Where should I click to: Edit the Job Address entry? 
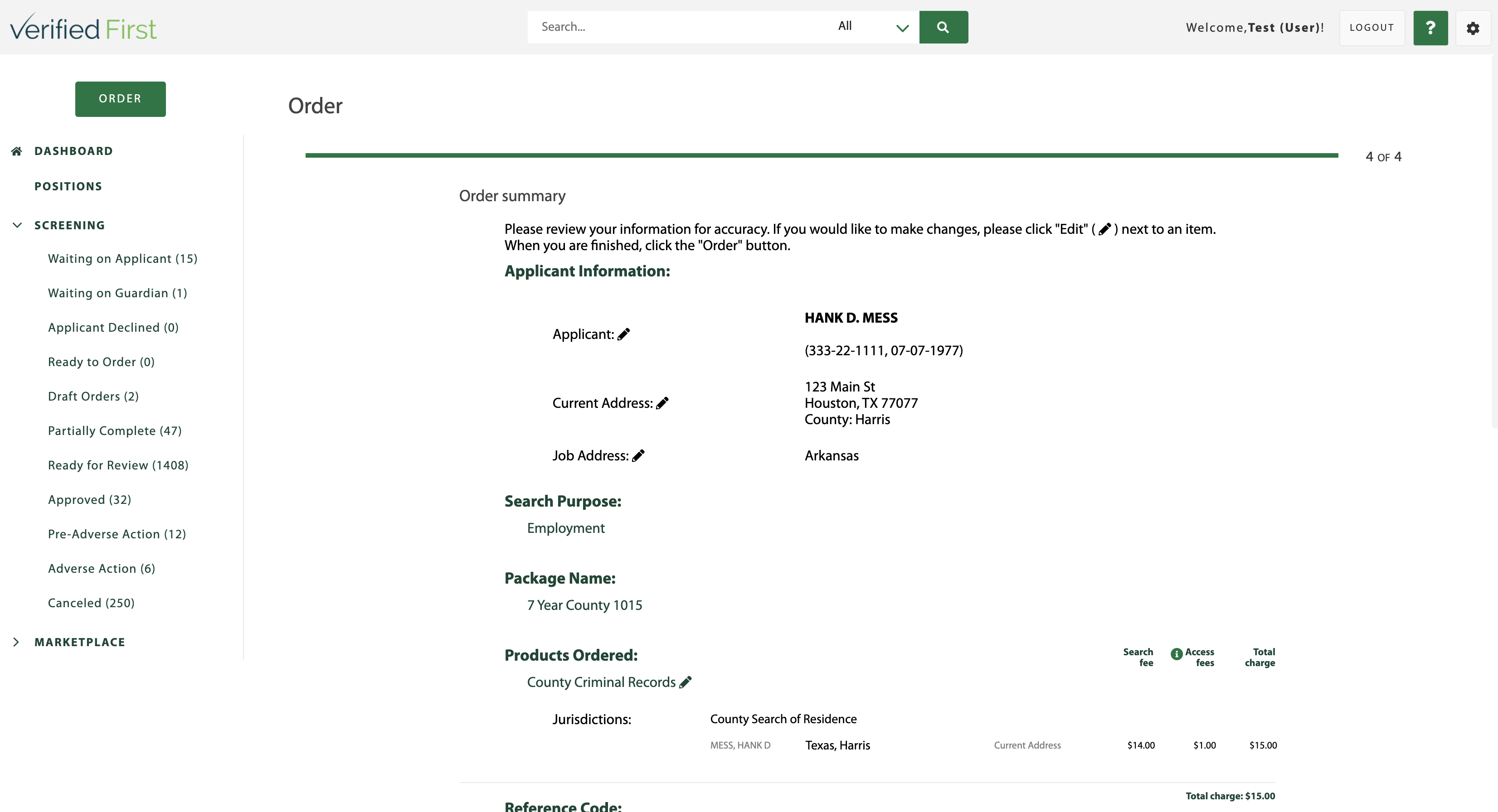[x=639, y=455]
